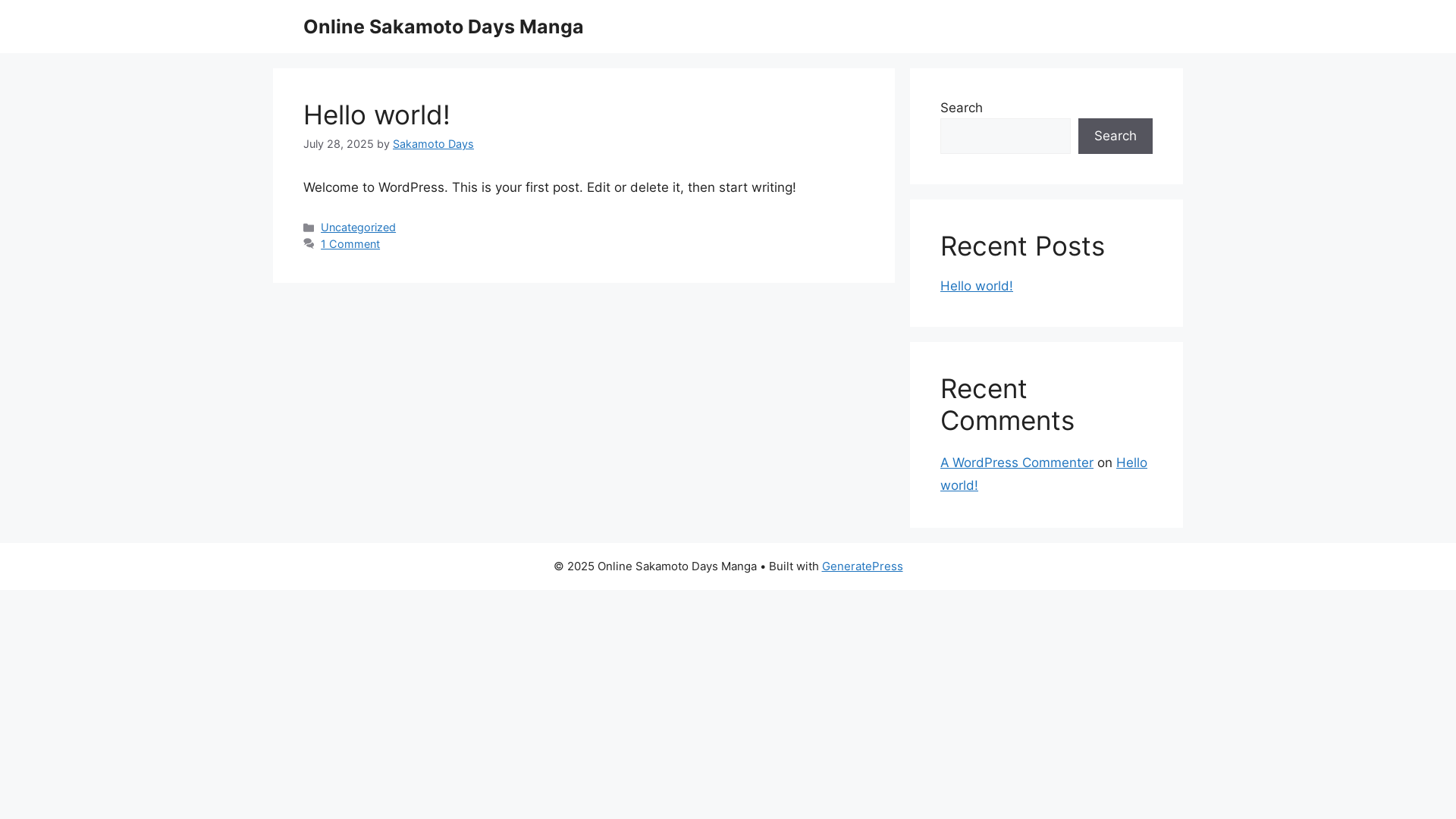This screenshot has width=1456, height=819.
Task: Click the Recent Comments heading
Action: point(1007,405)
